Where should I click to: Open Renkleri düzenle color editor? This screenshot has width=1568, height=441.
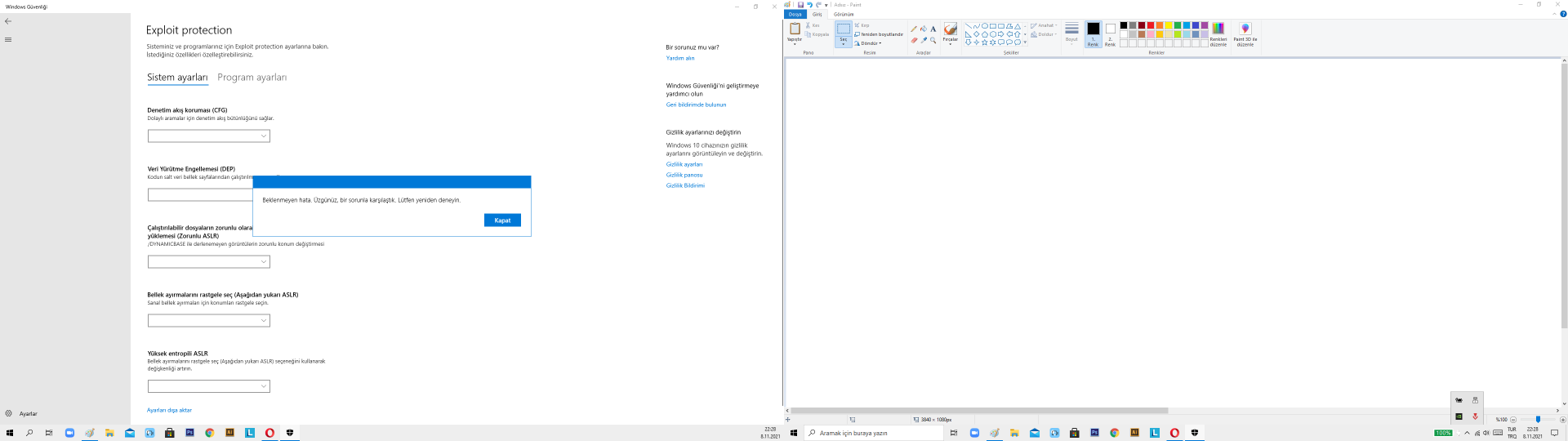[1218, 34]
